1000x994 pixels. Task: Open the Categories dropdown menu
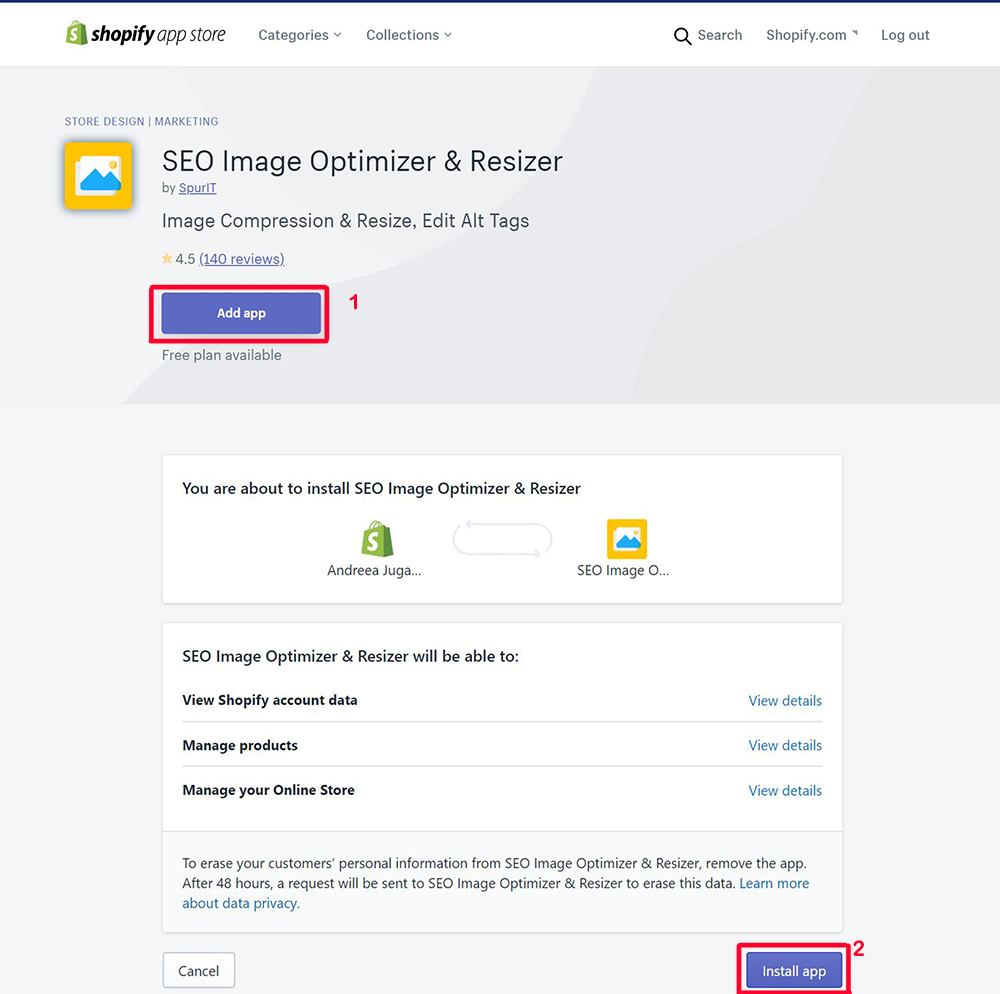pos(299,35)
